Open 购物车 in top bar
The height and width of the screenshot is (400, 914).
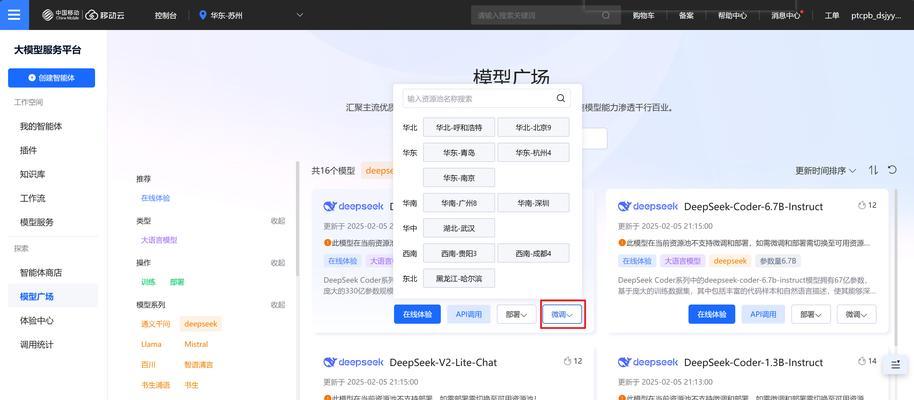click(643, 16)
